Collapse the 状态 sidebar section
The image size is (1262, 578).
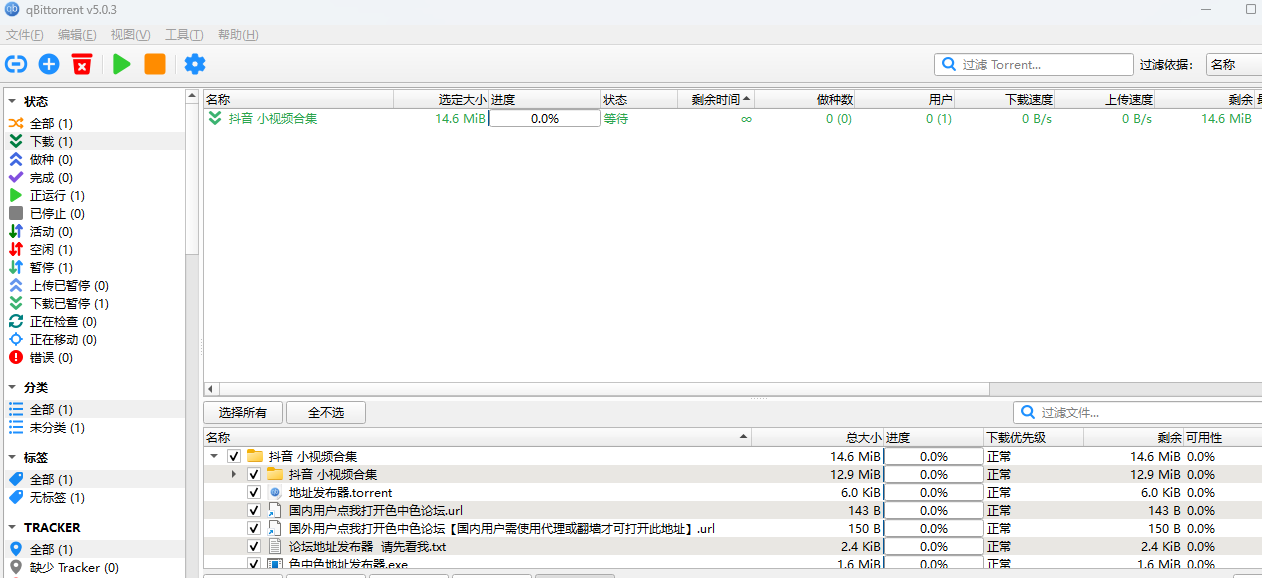click(12, 101)
